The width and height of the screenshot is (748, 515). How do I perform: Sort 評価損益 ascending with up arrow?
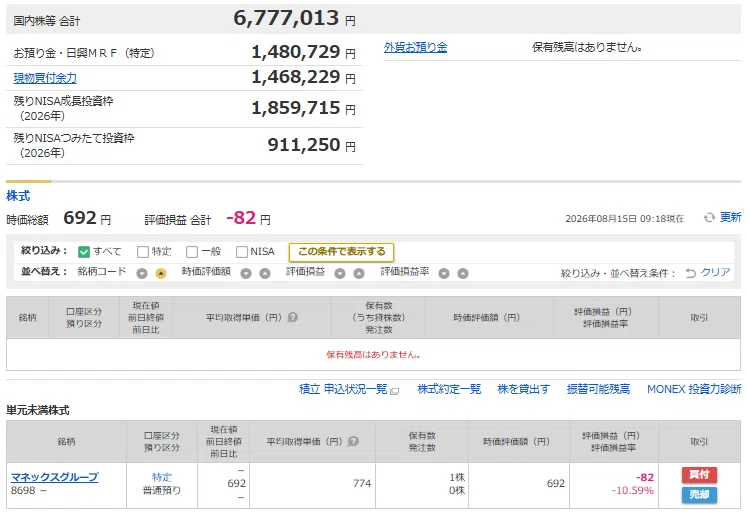coord(359,273)
